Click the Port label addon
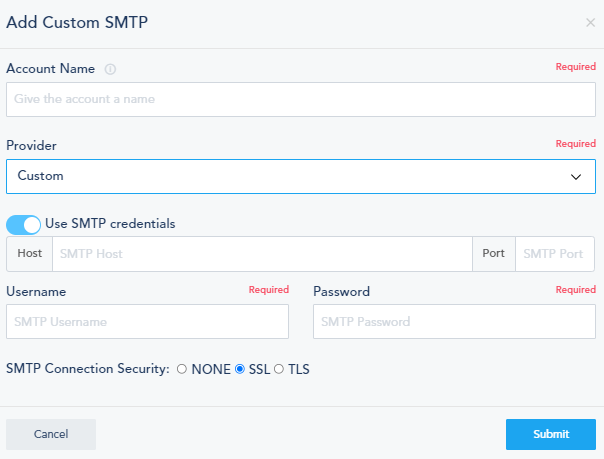The height and width of the screenshot is (459, 604). (x=493, y=254)
